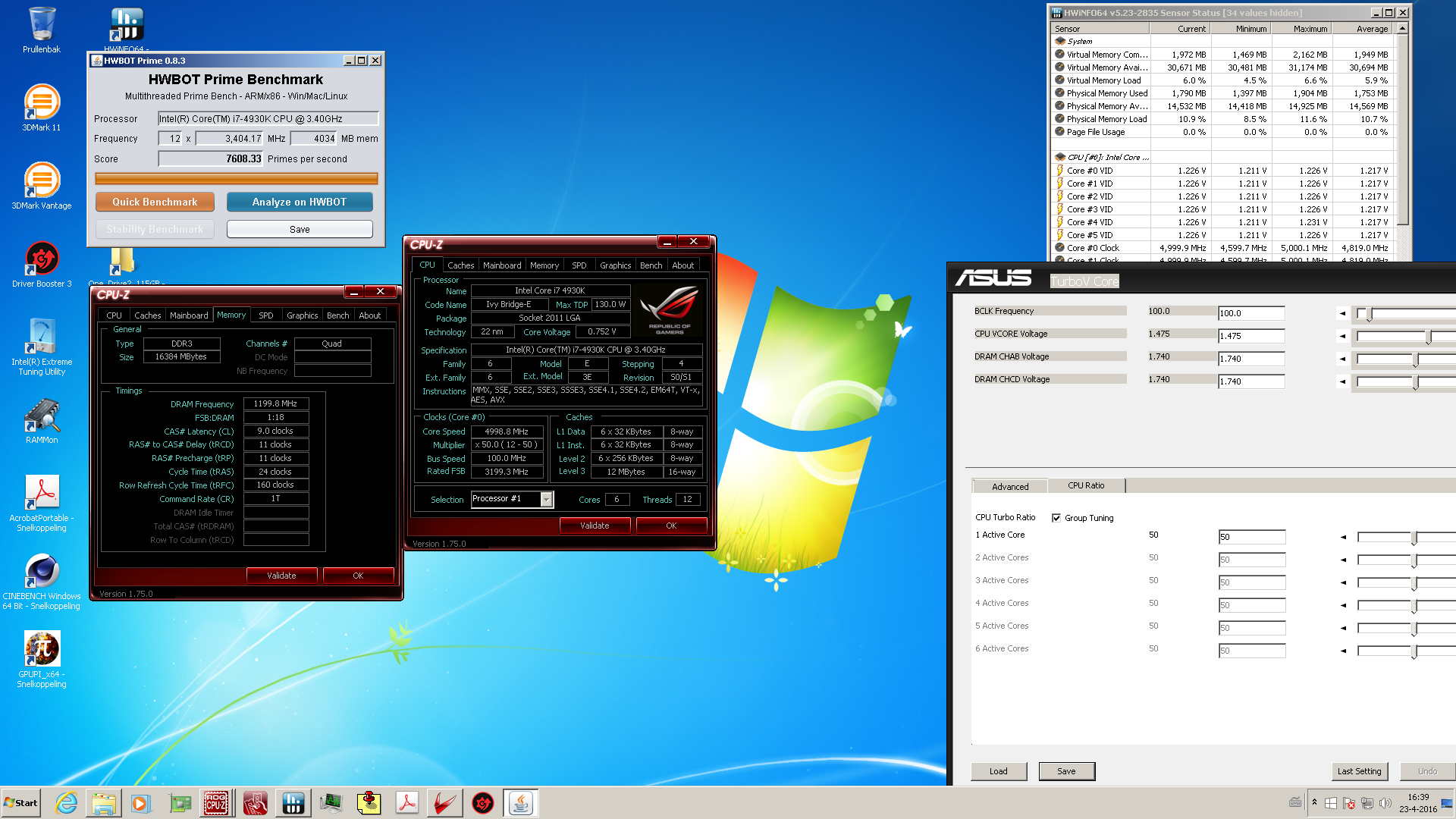Click the Start button
1456x819 pixels.
tap(20, 803)
